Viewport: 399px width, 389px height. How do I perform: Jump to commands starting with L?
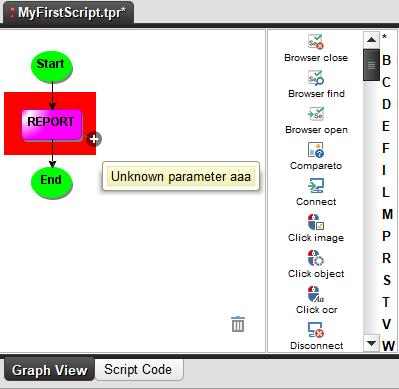[x=386, y=192]
